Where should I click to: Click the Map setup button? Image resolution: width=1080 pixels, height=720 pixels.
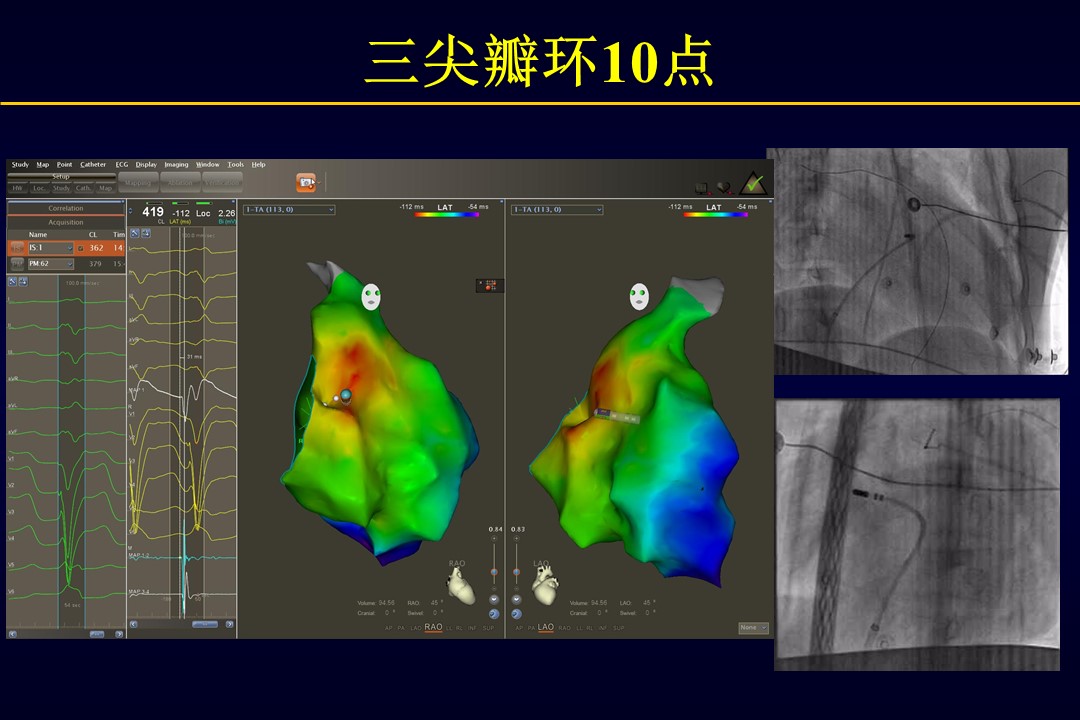pos(105,188)
